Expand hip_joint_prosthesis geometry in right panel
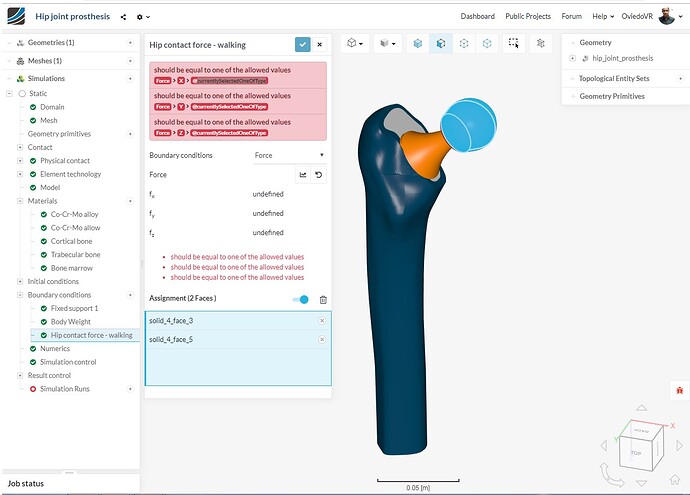Image resolution: width=690 pixels, height=495 pixels. [x=573, y=58]
